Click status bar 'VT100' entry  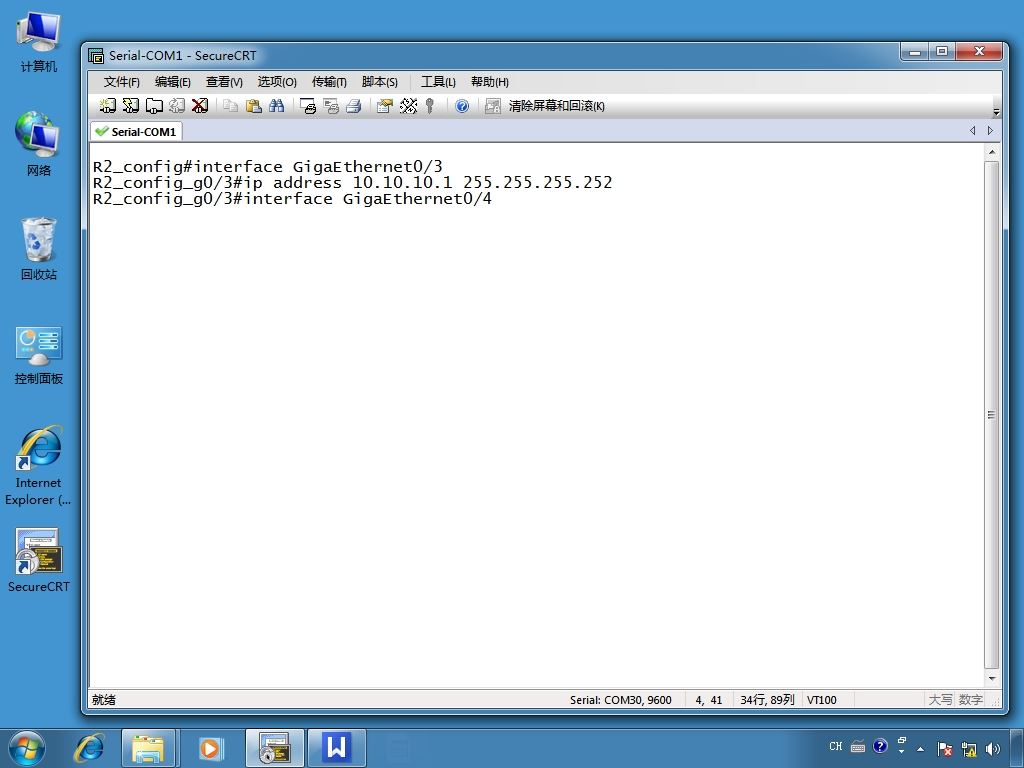click(822, 699)
